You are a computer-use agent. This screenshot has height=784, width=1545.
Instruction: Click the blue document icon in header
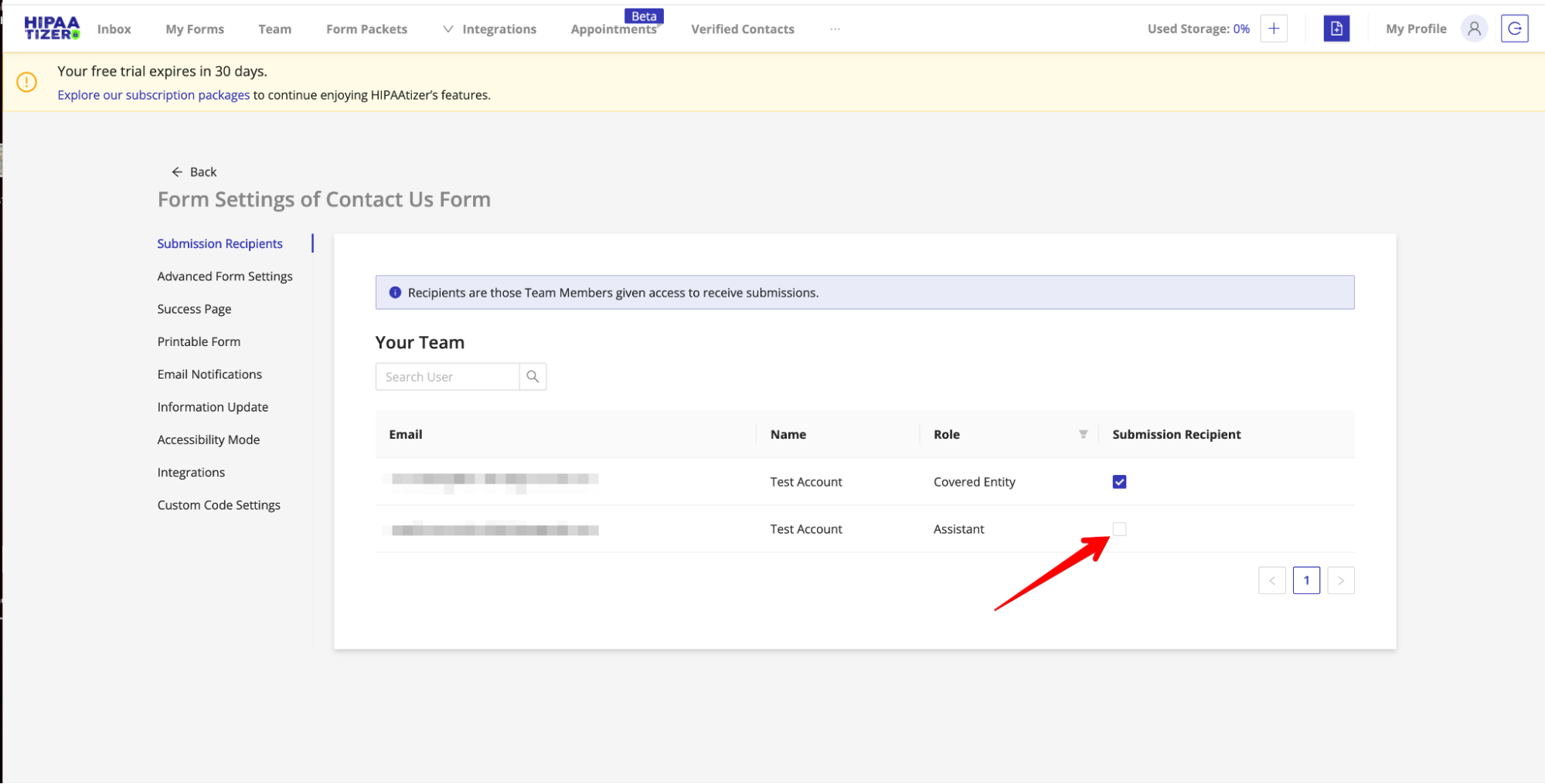(x=1336, y=29)
